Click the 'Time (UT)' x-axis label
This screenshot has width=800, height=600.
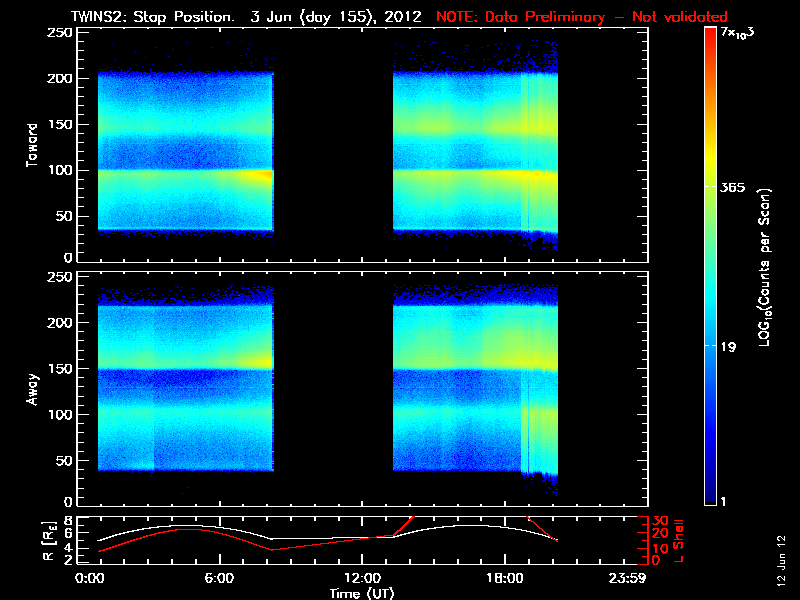(362, 593)
